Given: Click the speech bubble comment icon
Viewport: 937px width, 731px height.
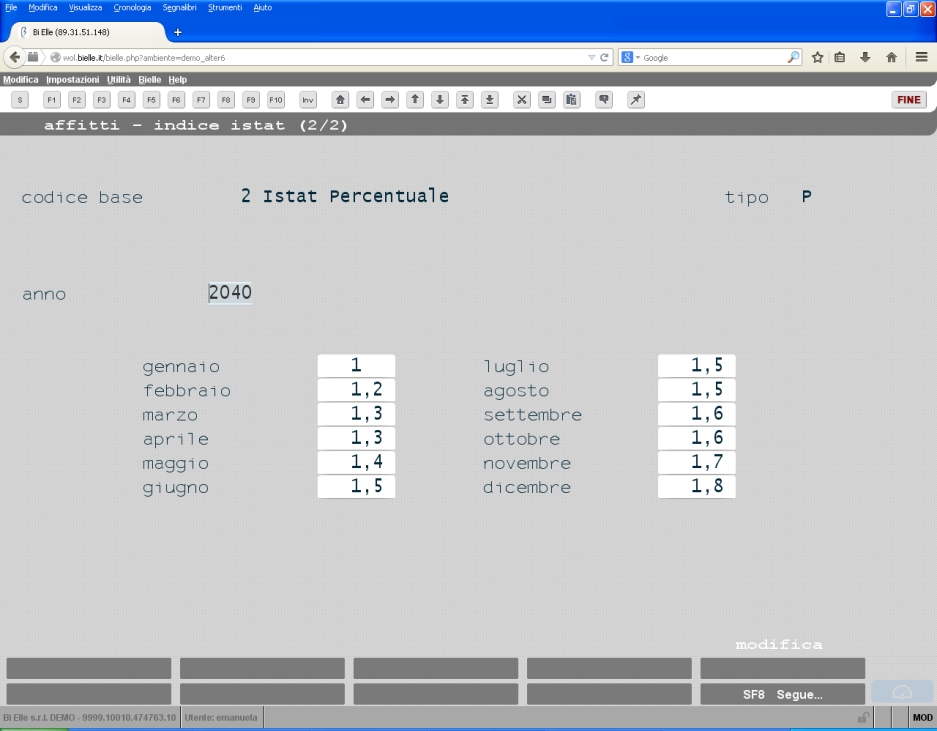Looking at the screenshot, I should (x=604, y=100).
